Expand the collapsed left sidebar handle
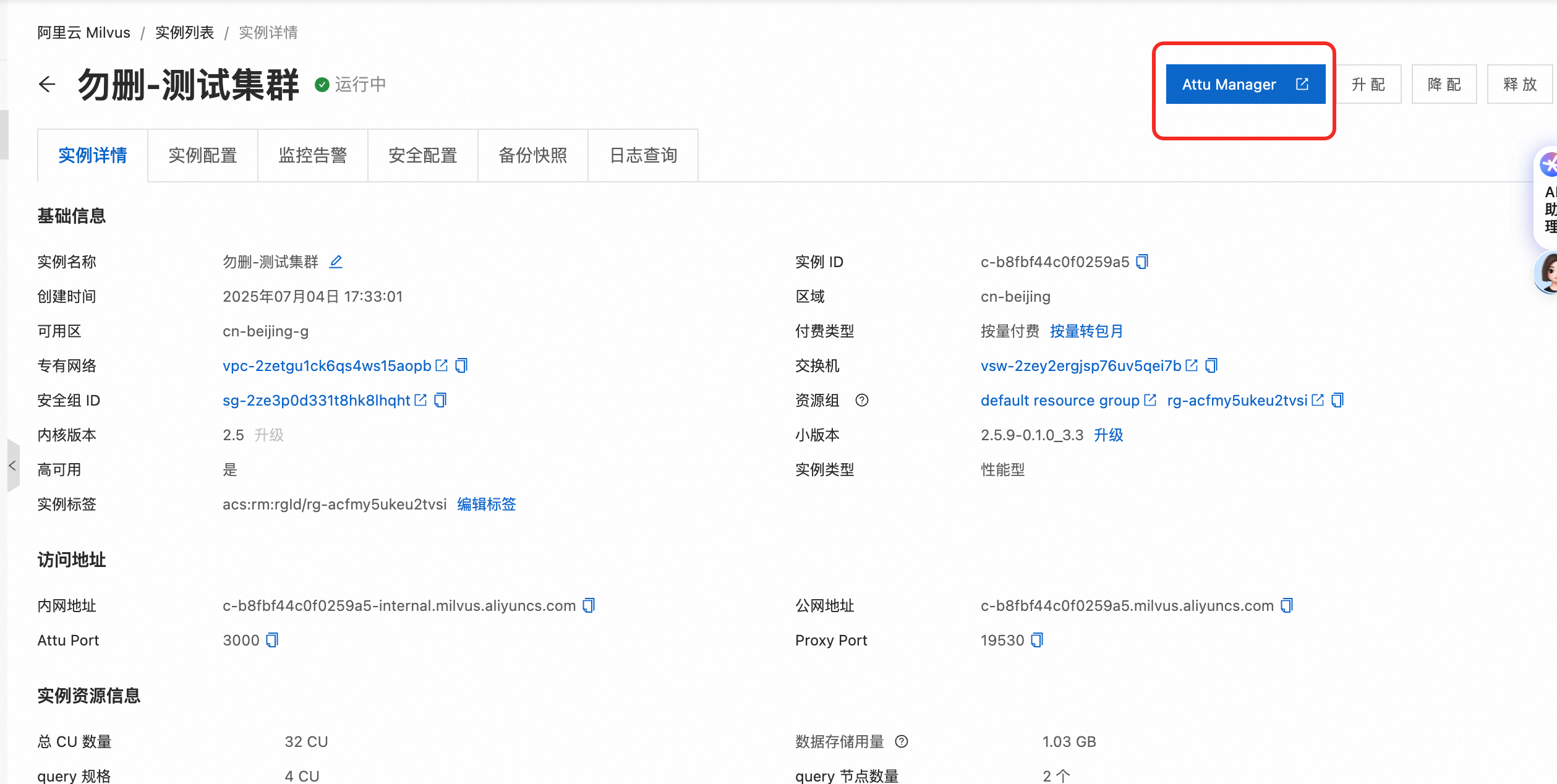1557x784 pixels. (x=12, y=466)
